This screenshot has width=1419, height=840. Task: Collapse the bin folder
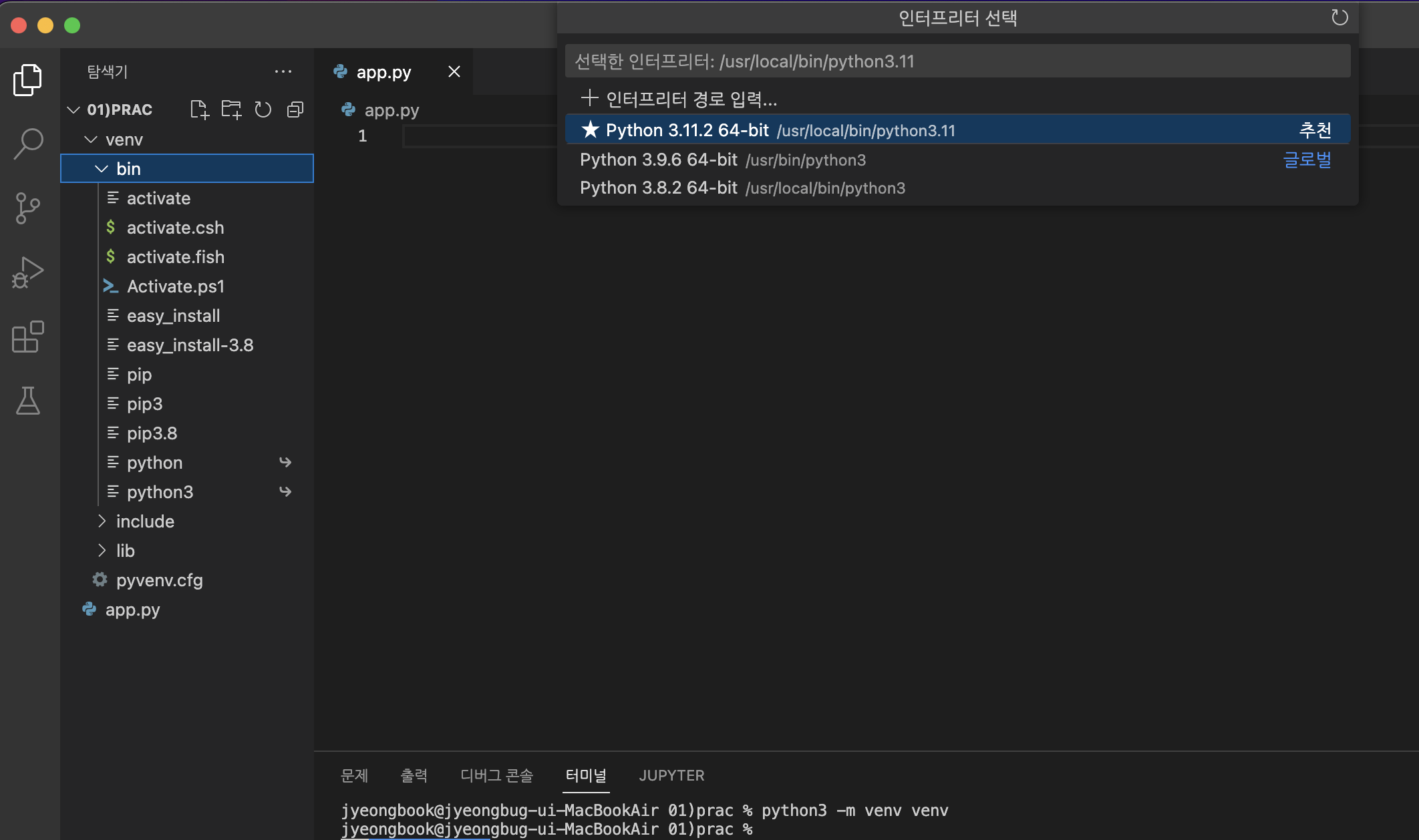click(102, 168)
